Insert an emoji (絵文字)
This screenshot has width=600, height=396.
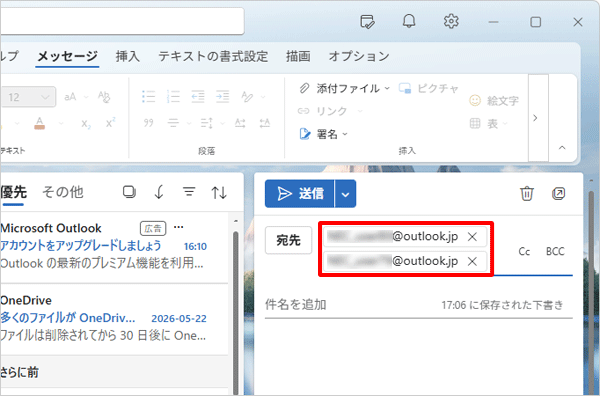[494, 101]
